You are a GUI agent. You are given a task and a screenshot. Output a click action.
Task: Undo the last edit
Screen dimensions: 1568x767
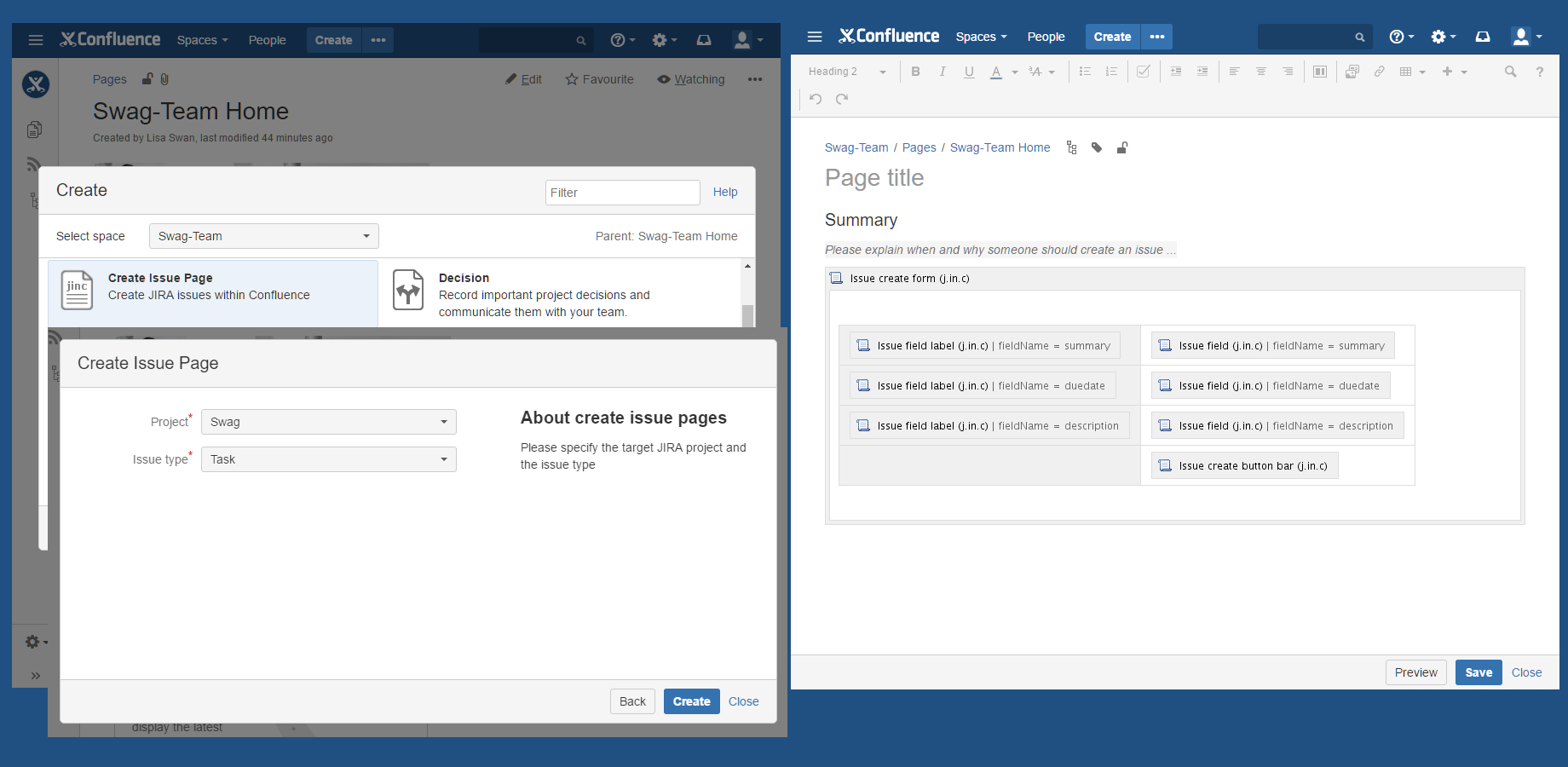point(816,99)
